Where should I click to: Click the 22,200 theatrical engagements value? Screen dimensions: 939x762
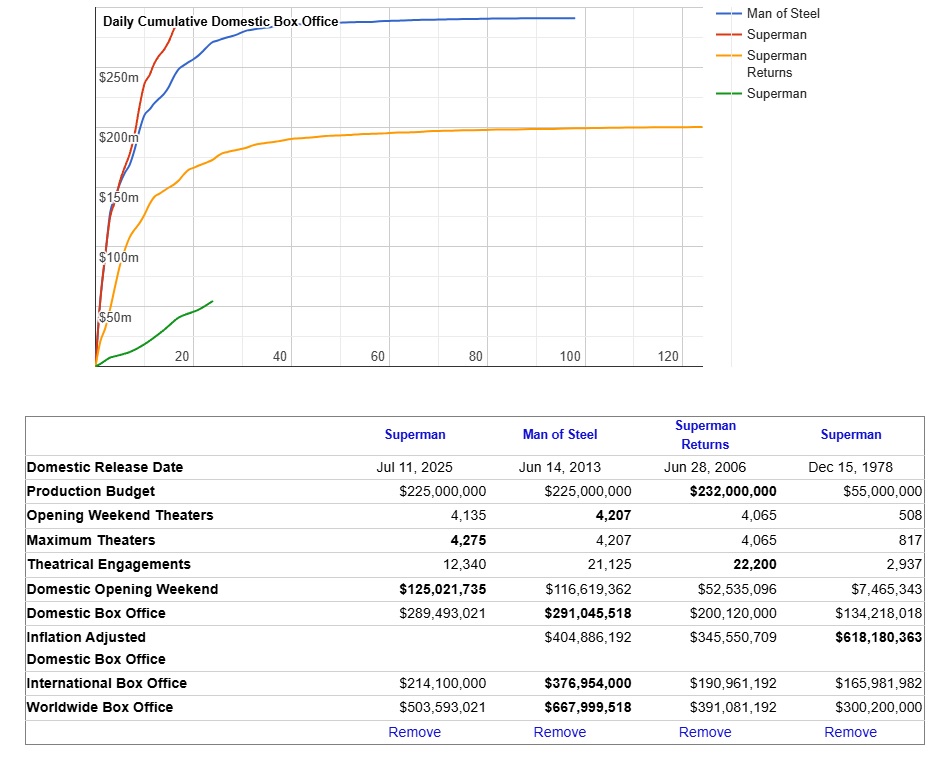(x=755, y=564)
